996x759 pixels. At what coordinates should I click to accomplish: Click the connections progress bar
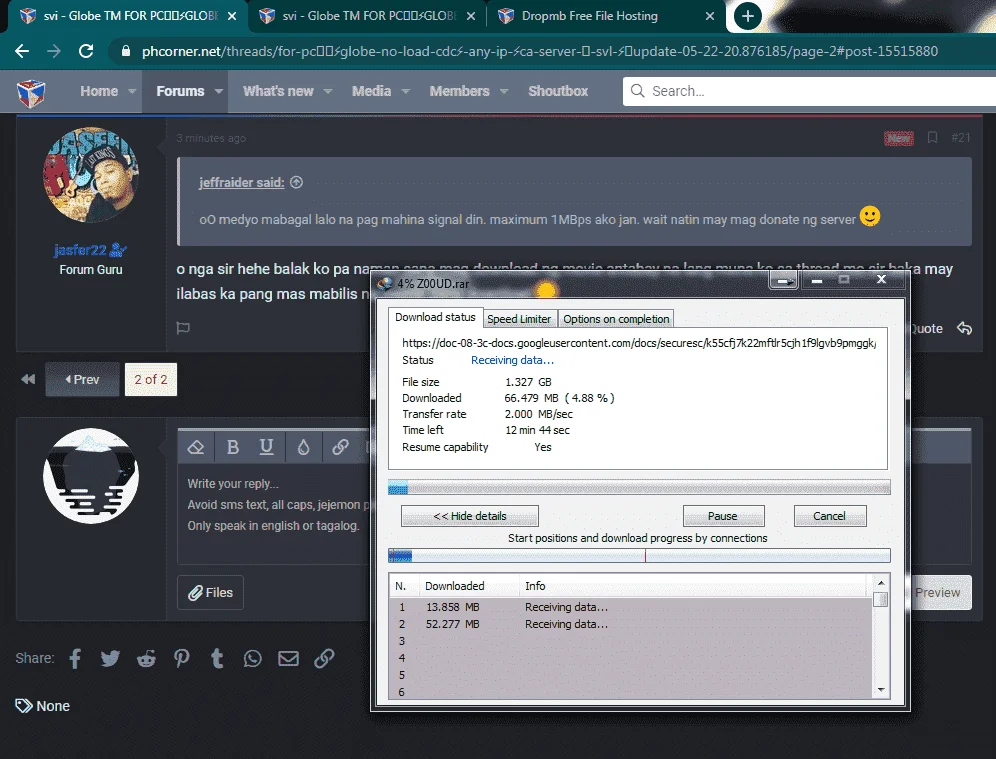click(x=639, y=556)
